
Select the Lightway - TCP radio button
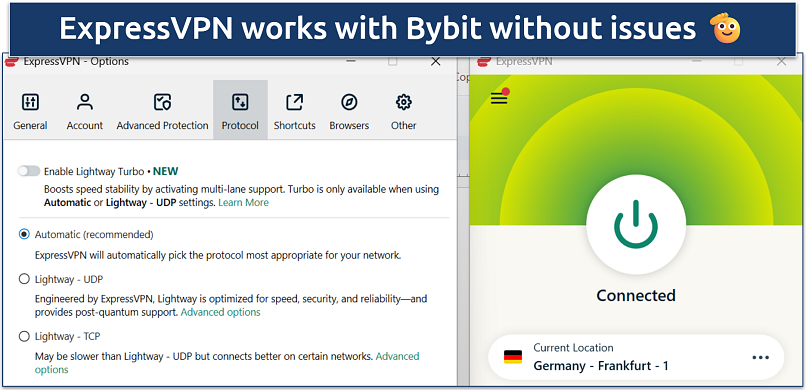point(24,337)
